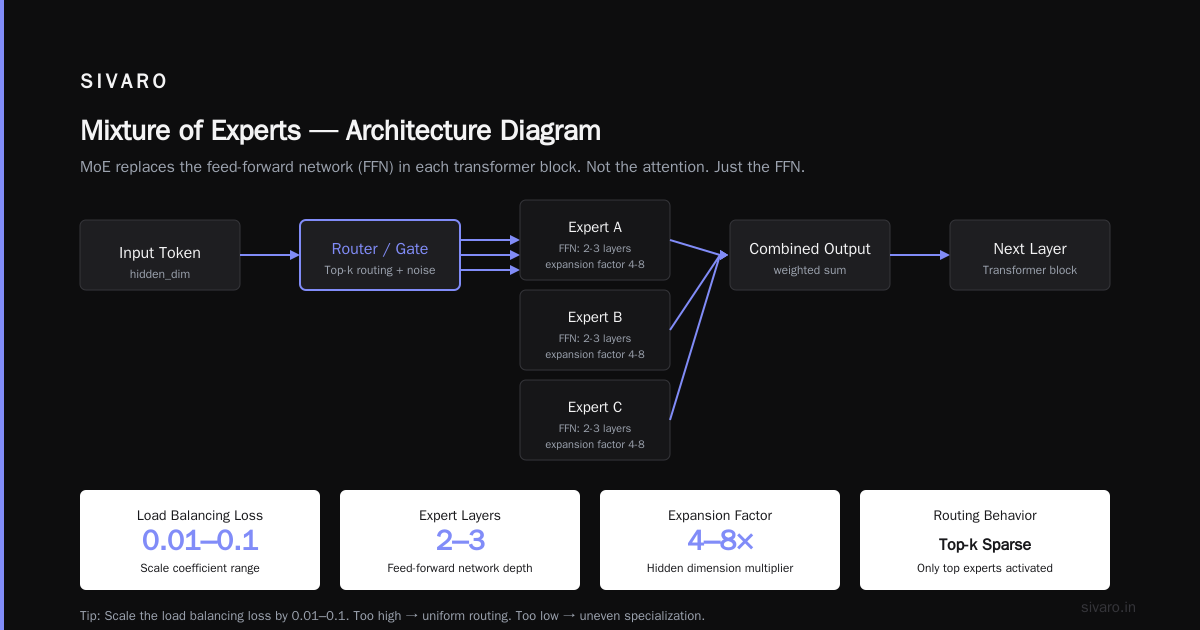Image resolution: width=1200 pixels, height=630 pixels.
Task: Click the Expert Layers 2–3 card
Action: [x=460, y=540]
